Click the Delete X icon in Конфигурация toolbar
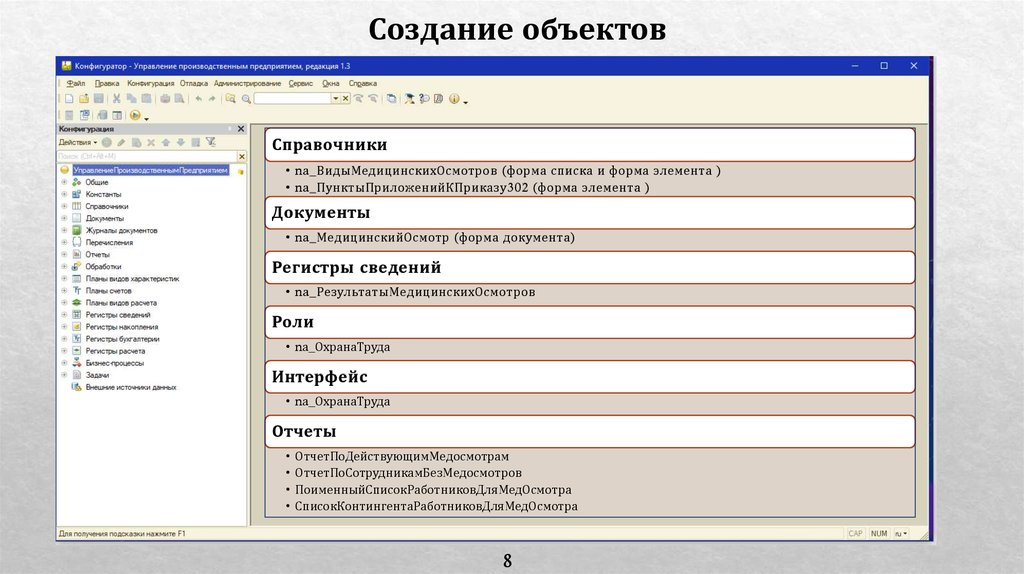The height and width of the screenshot is (574, 1024). coord(151,142)
